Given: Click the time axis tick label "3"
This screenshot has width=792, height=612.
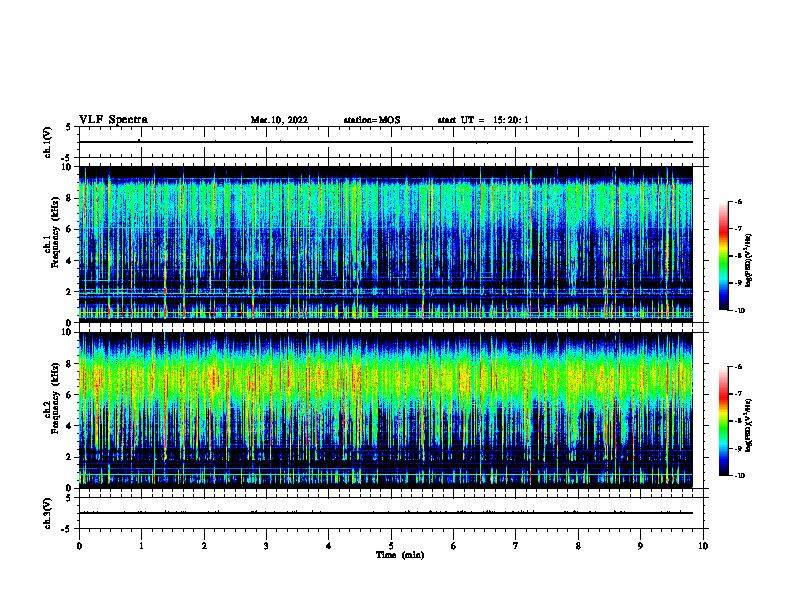Looking at the screenshot, I should pos(266,546).
